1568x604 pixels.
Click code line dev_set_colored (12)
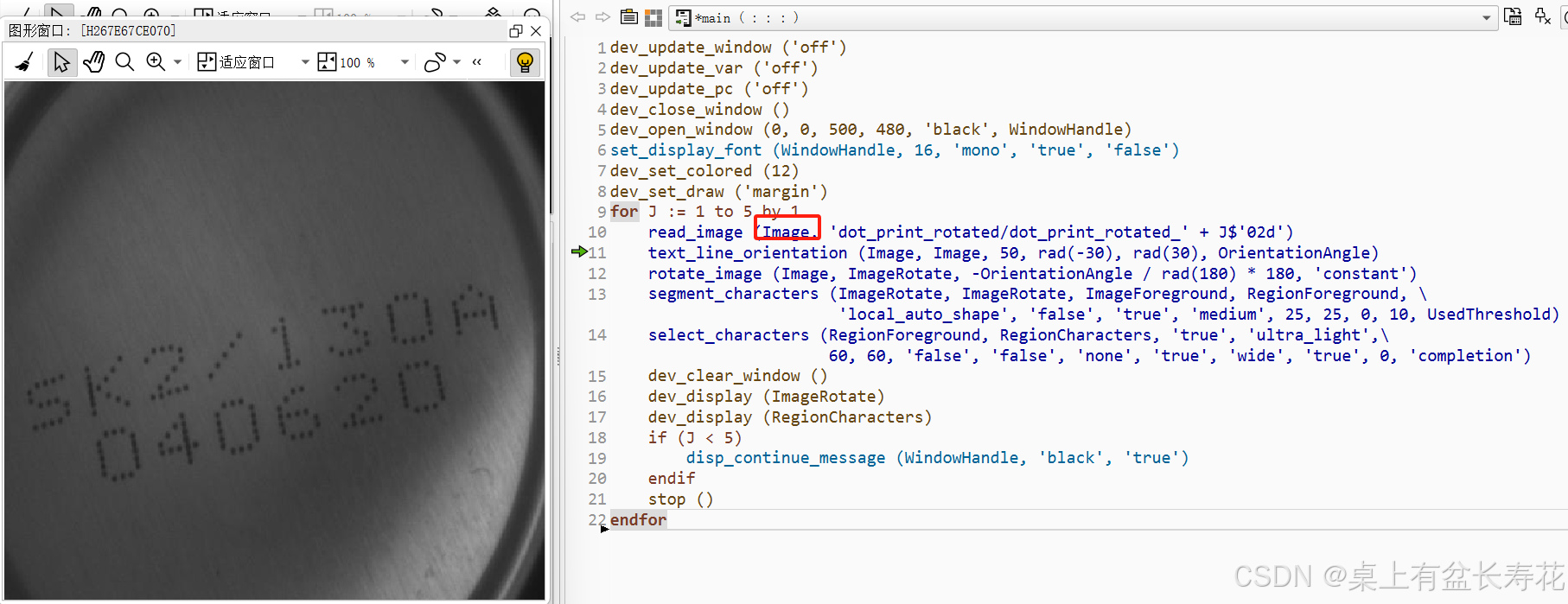coord(704,171)
